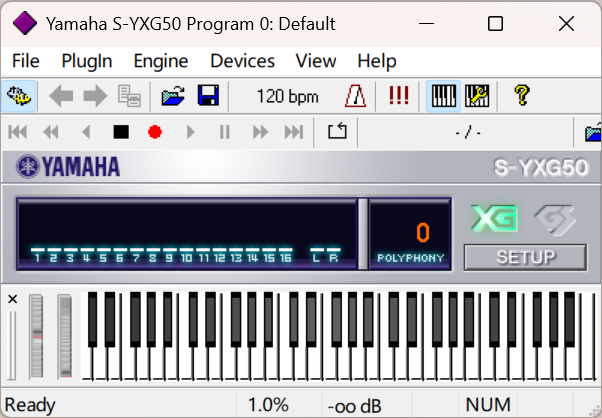Select the grey GS mode logo
The width and height of the screenshot is (602, 418).
click(555, 219)
